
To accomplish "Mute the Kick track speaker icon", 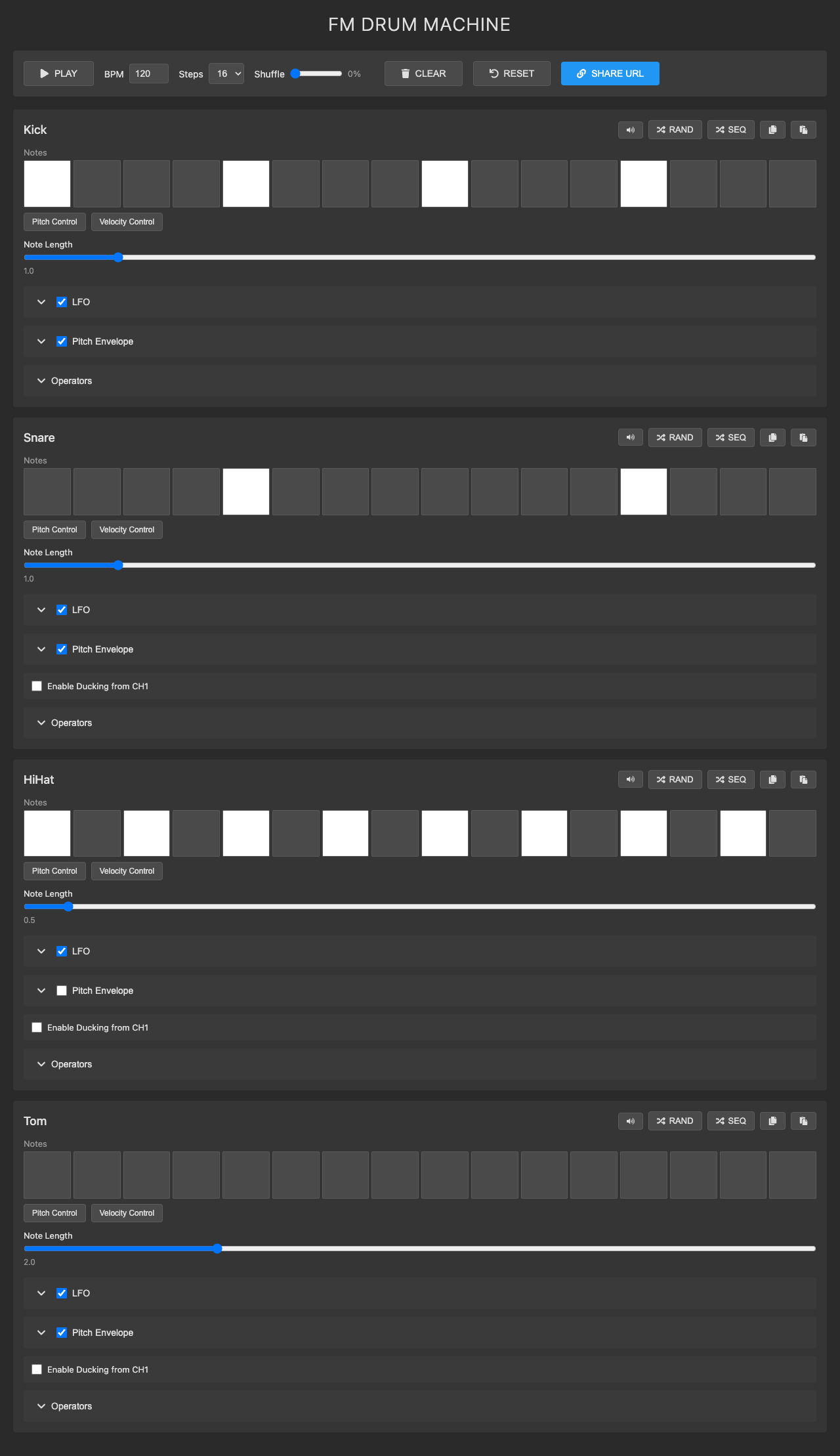I will click(x=630, y=130).
